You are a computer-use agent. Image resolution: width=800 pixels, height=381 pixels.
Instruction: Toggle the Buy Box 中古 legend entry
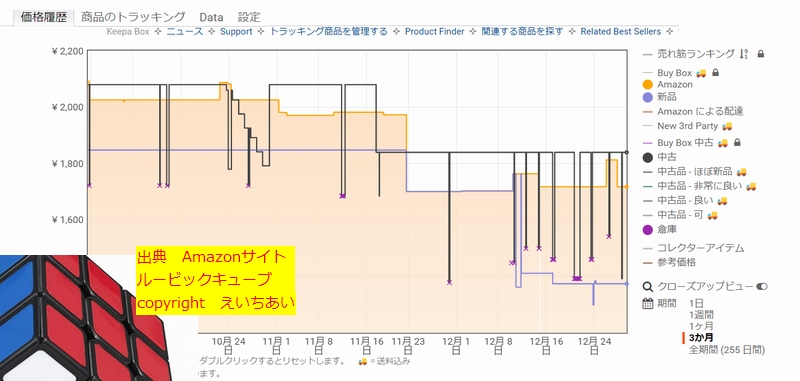685,143
